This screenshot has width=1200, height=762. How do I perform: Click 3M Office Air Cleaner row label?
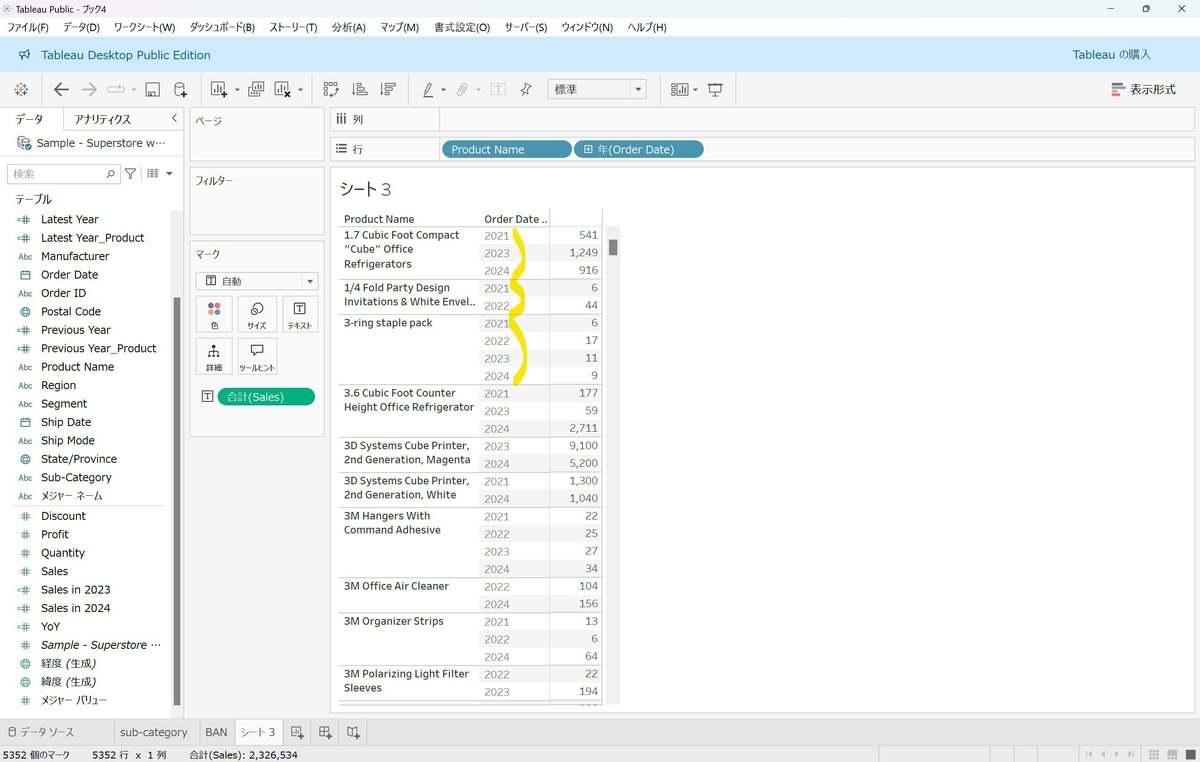396,586
